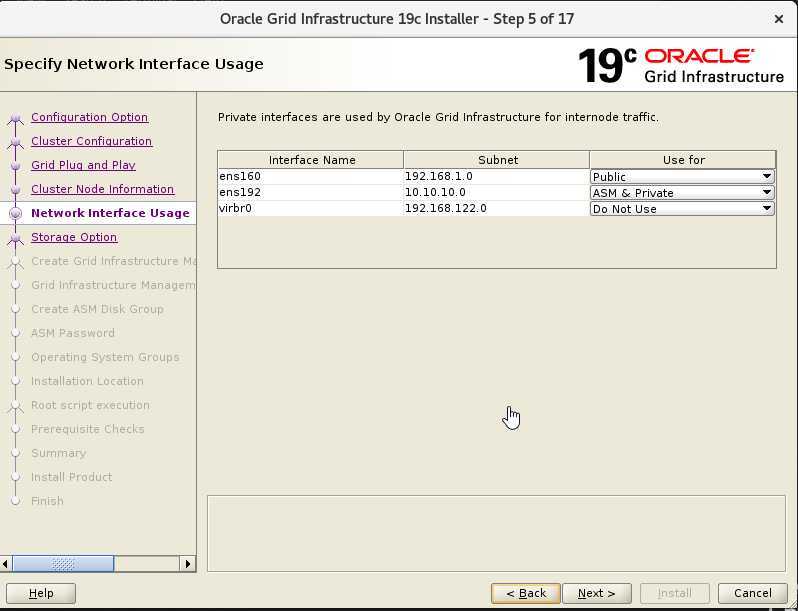Cancel the Grid Infrastructure installer
The width and height of the screenshot is (798, 611).
pos(752,593)
